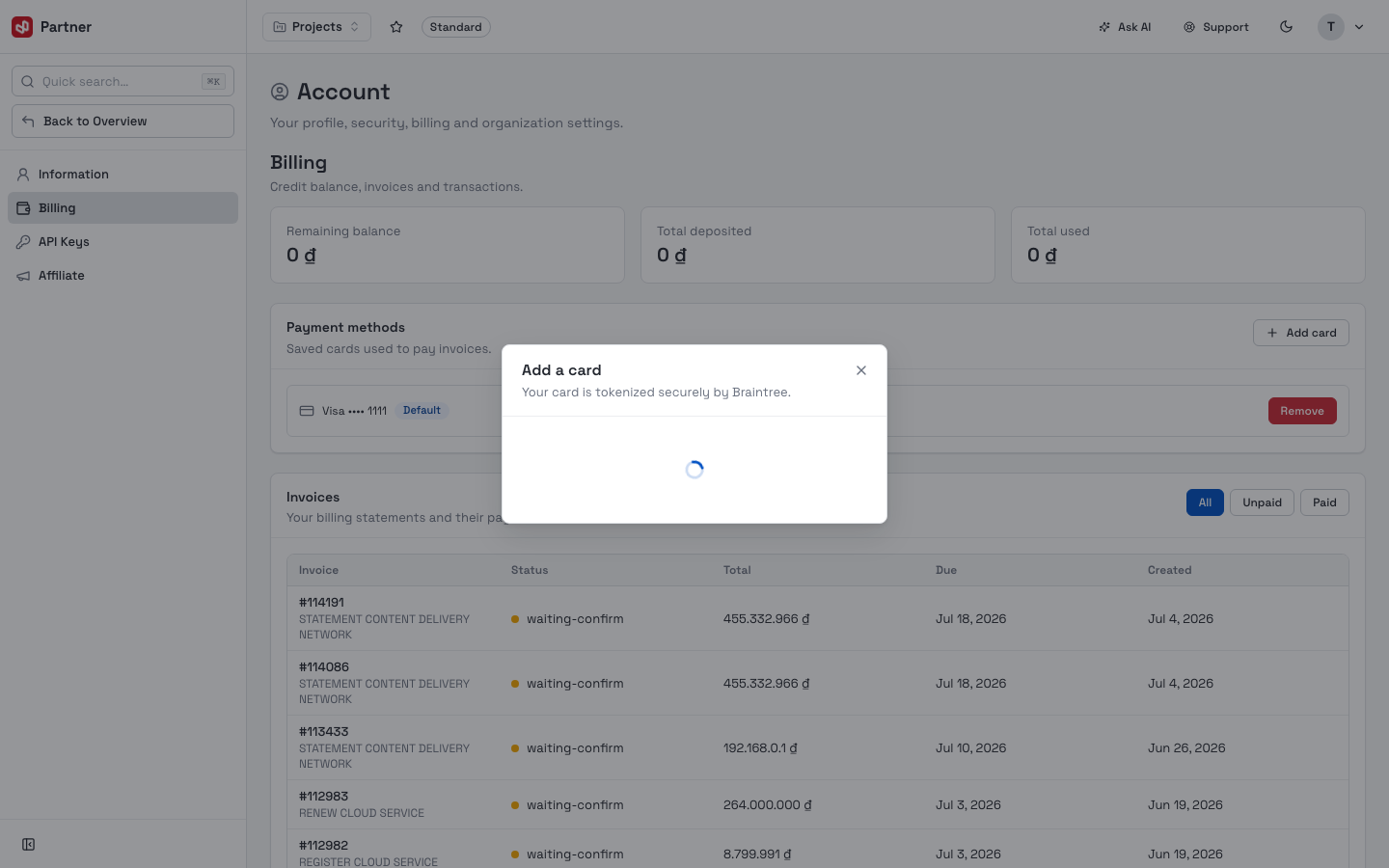This screenshot has width=1389, height=868.
Task: Filter invoices by Unpaid
Action: (1262, 502)
